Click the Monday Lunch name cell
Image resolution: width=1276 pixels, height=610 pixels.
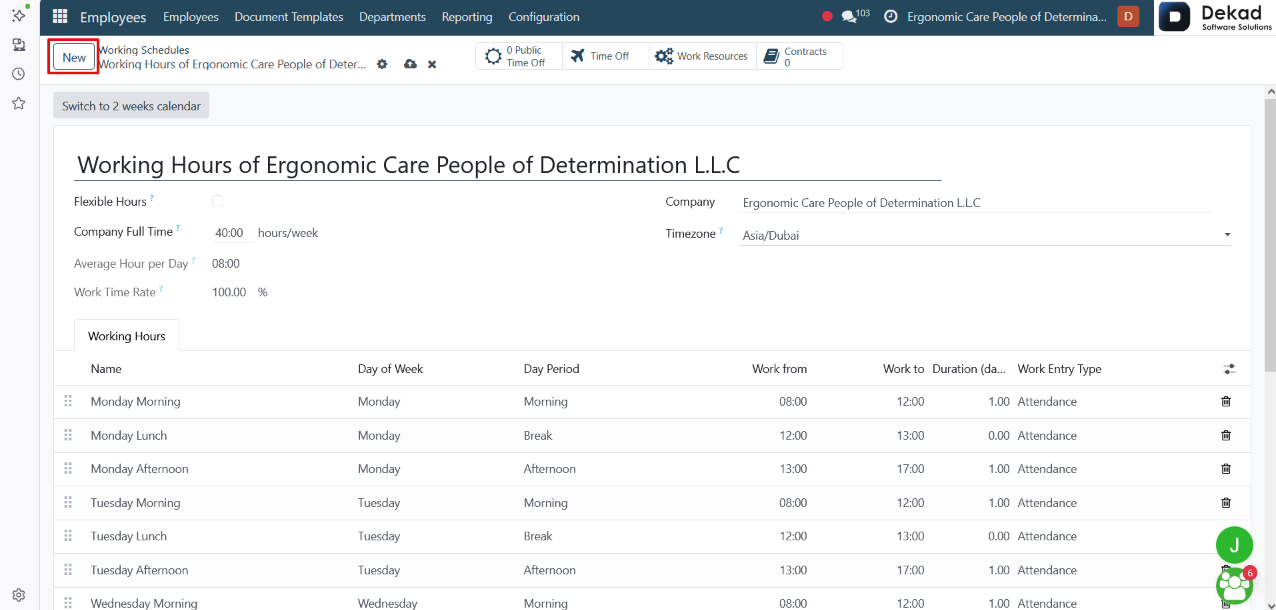[129, 436]
